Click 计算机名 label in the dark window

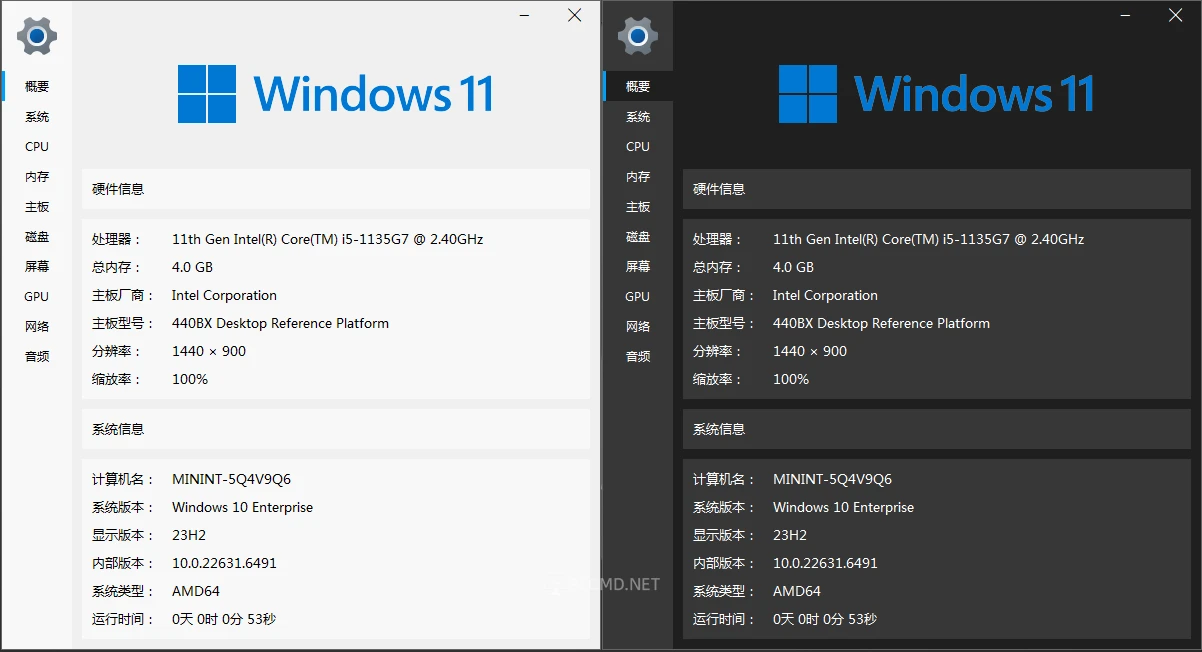(724, 480)
